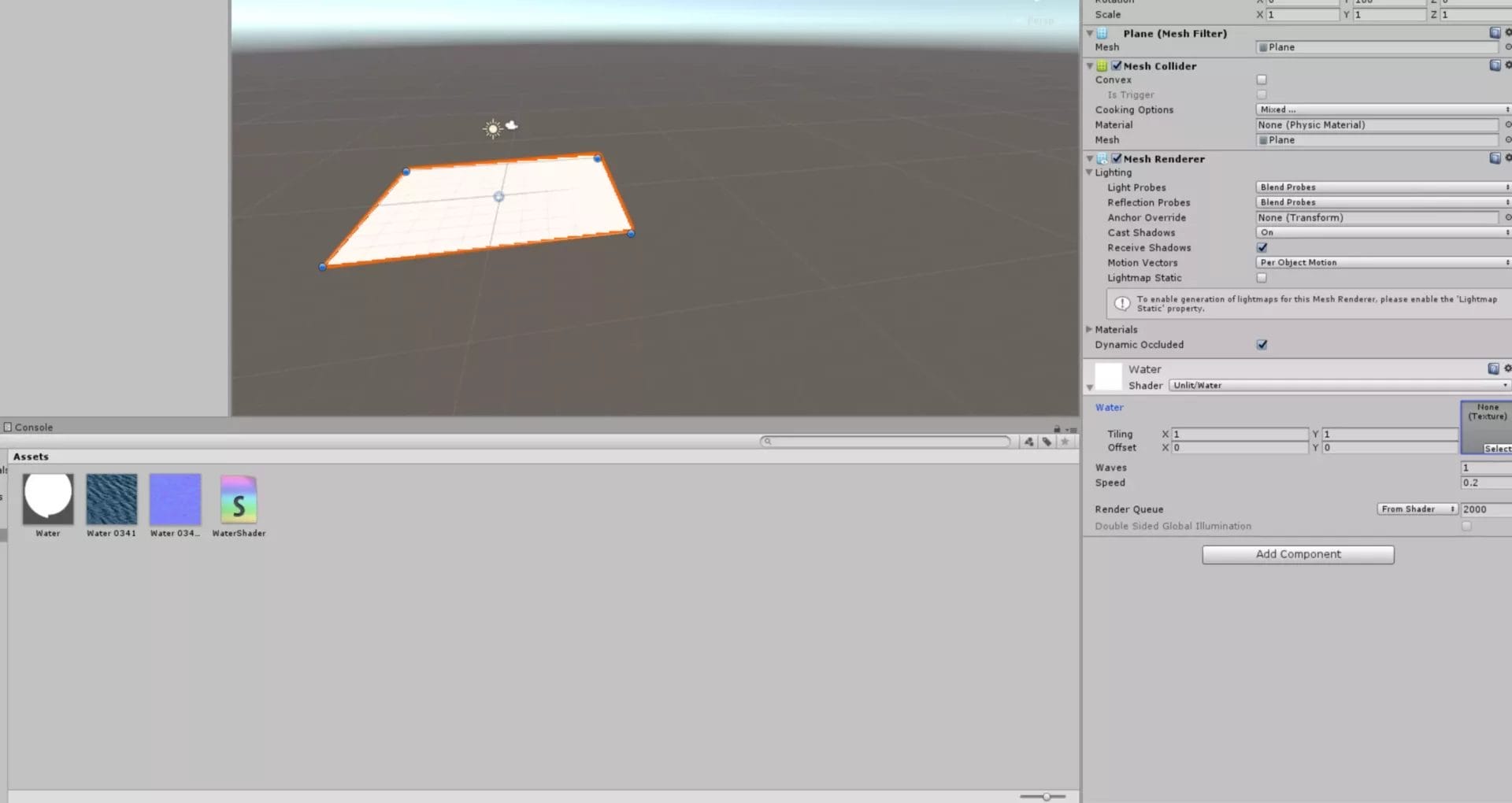Select the Water material asset
This screenshot has height=803, width=1512.
click(48, 499)
